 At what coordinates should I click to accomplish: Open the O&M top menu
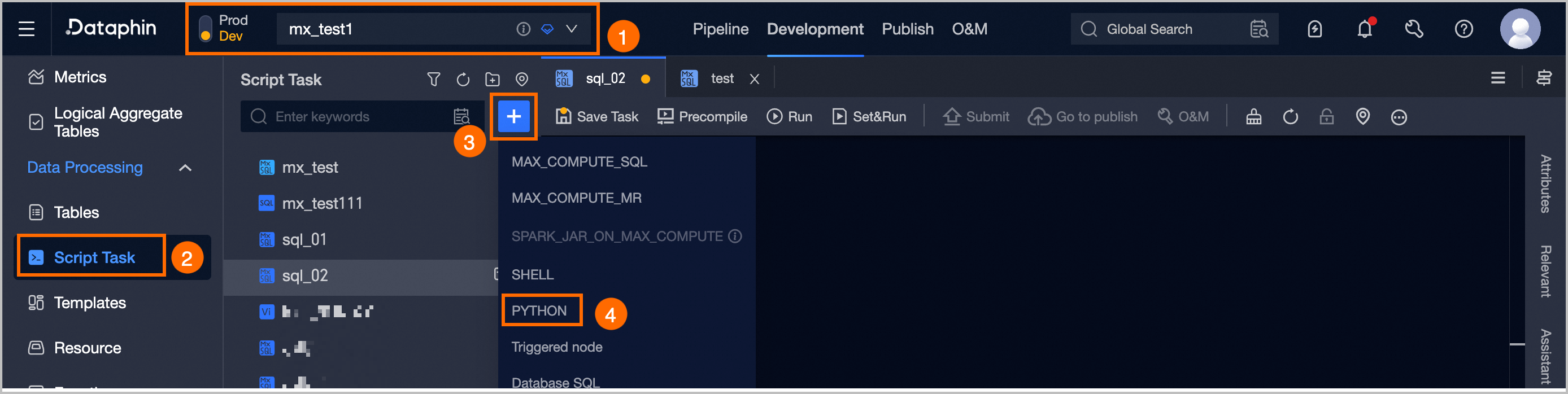pos(969,29)
